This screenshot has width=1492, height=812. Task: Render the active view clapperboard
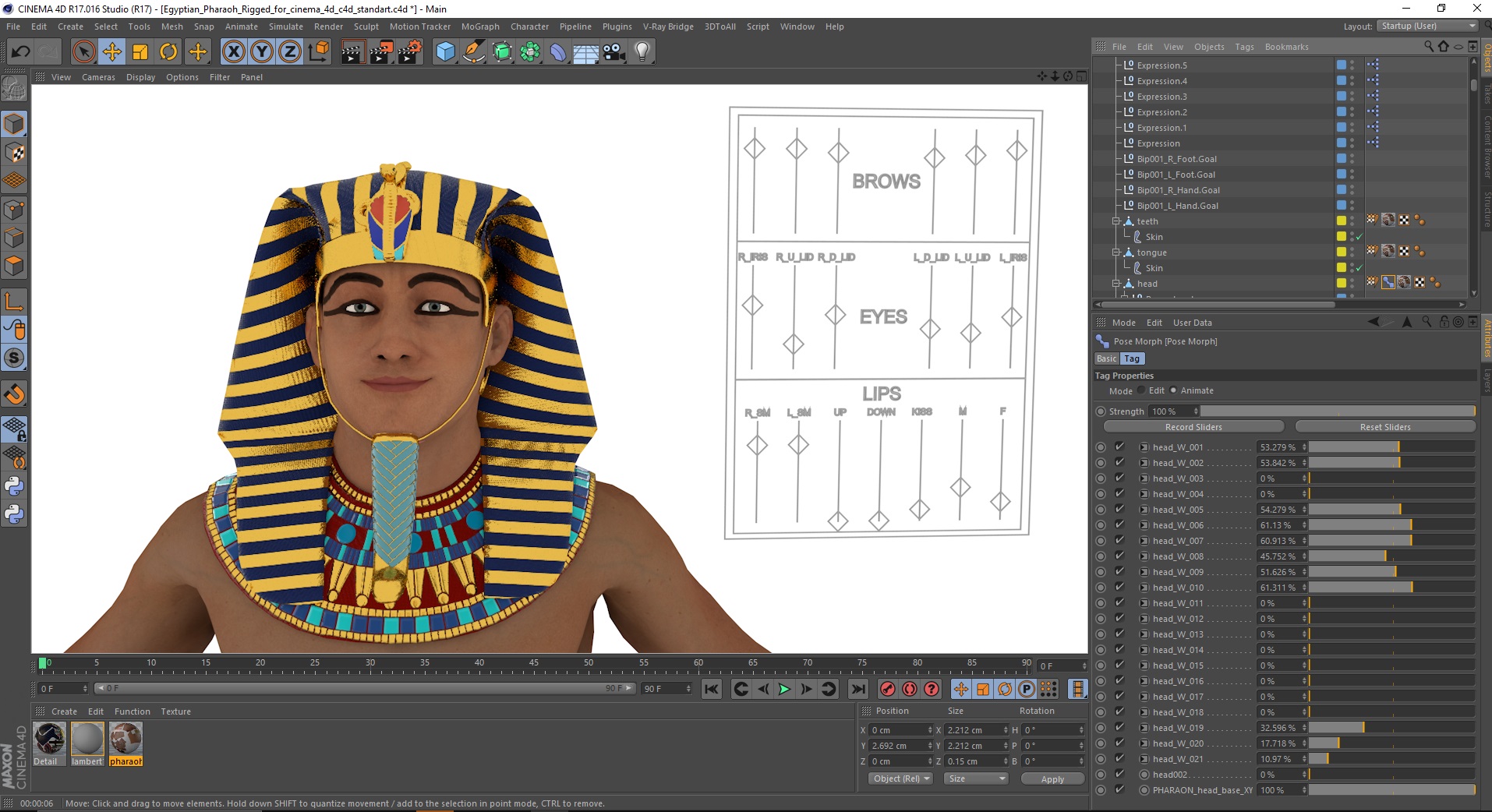tap(352, 52)
